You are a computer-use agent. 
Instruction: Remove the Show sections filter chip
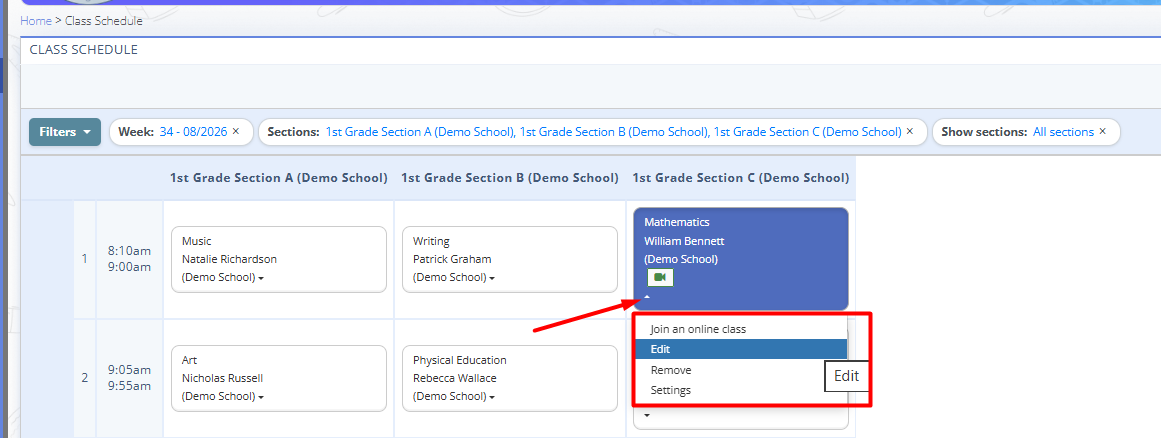tap(1103, 131)
